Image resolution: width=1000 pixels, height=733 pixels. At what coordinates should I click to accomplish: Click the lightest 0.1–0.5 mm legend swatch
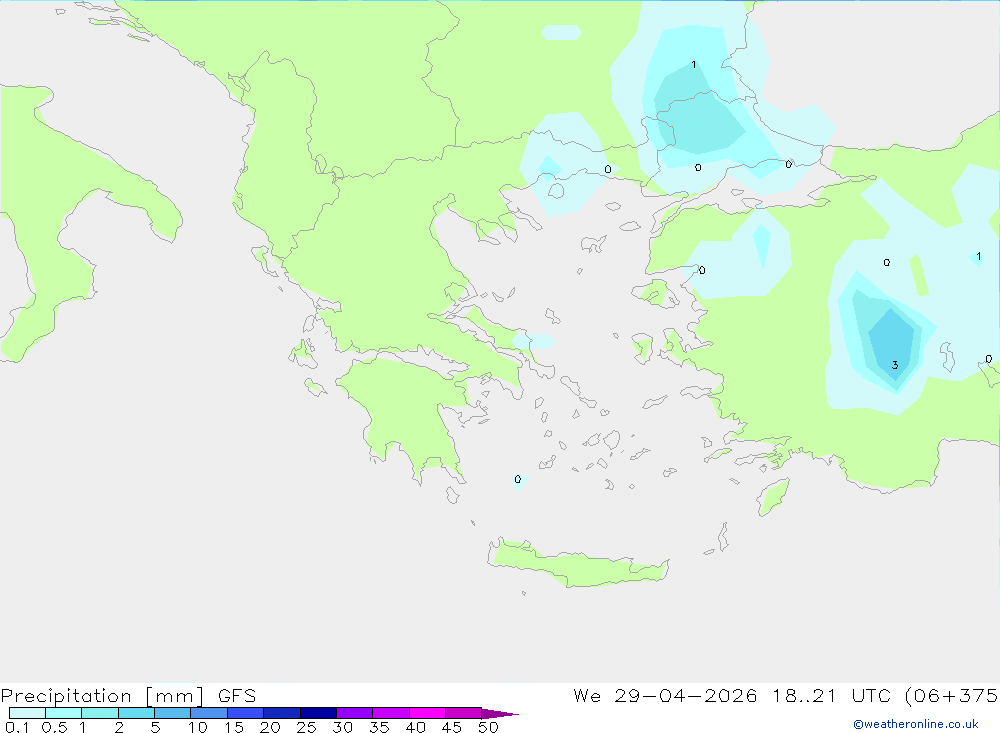[27, 713]
